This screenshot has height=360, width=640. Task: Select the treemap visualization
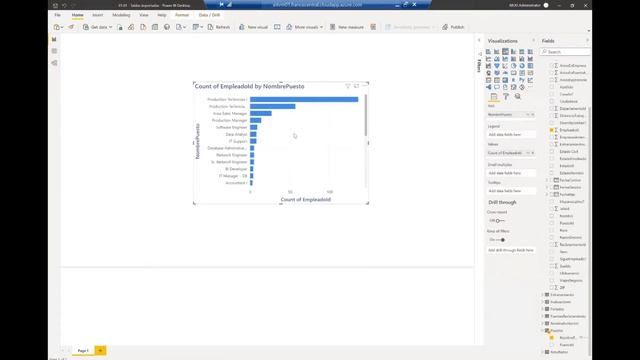[x=530, y=66]
